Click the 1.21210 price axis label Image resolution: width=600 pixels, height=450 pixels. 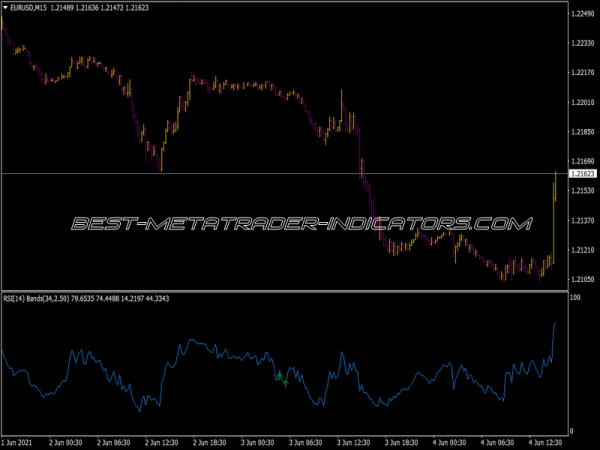pyautogui.click(x=583, y=250)
